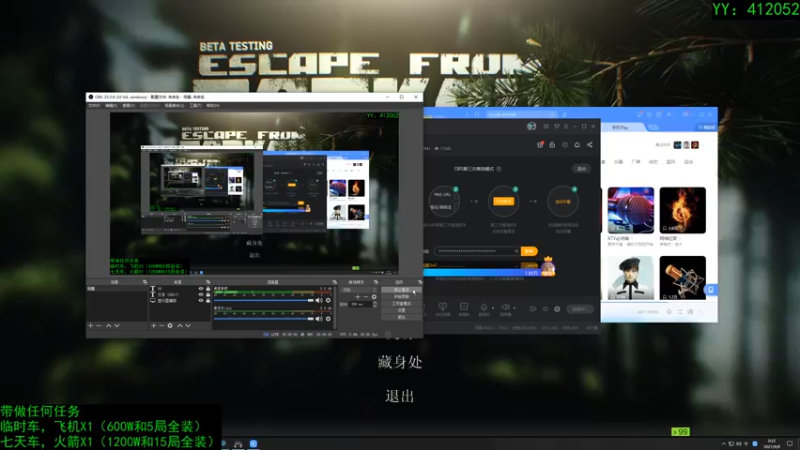Screen dimensions: 800x450
Task: Click orange copy button beside stream key field
Action: [529, 251]
